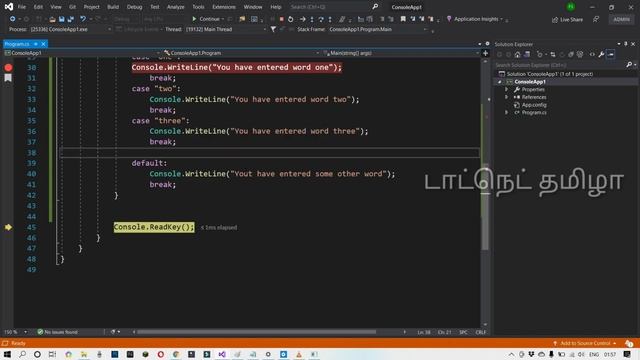Click the taskbar search magnifier
The image size is (640, 360).
pos(22,354)
